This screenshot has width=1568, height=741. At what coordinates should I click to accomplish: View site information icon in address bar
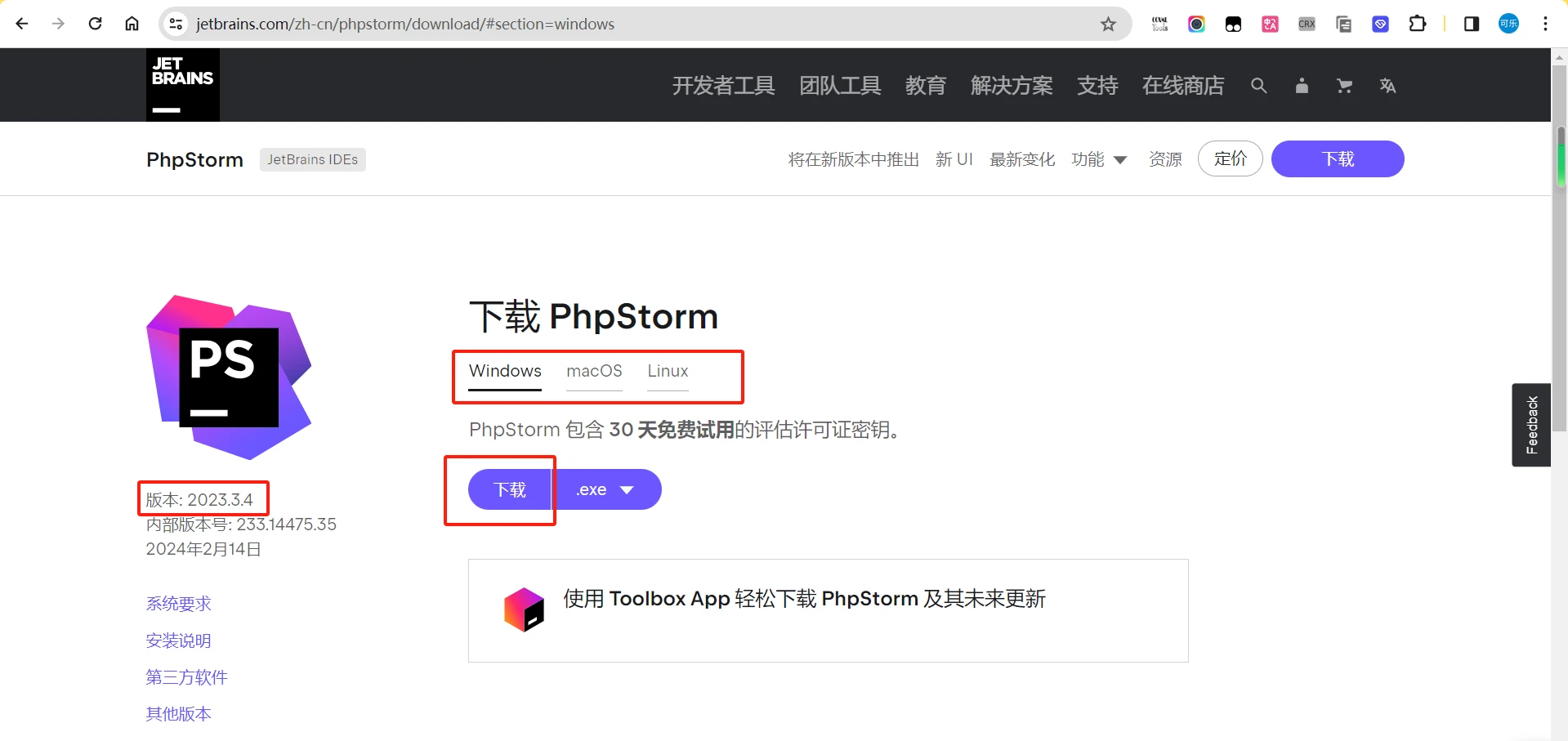click(x=176, y=24)
